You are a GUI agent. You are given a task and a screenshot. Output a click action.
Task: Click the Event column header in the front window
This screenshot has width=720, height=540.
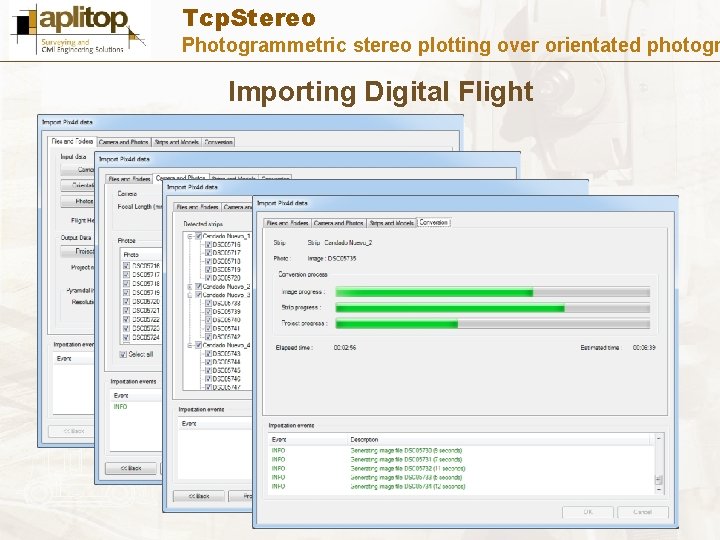[308, 440]
